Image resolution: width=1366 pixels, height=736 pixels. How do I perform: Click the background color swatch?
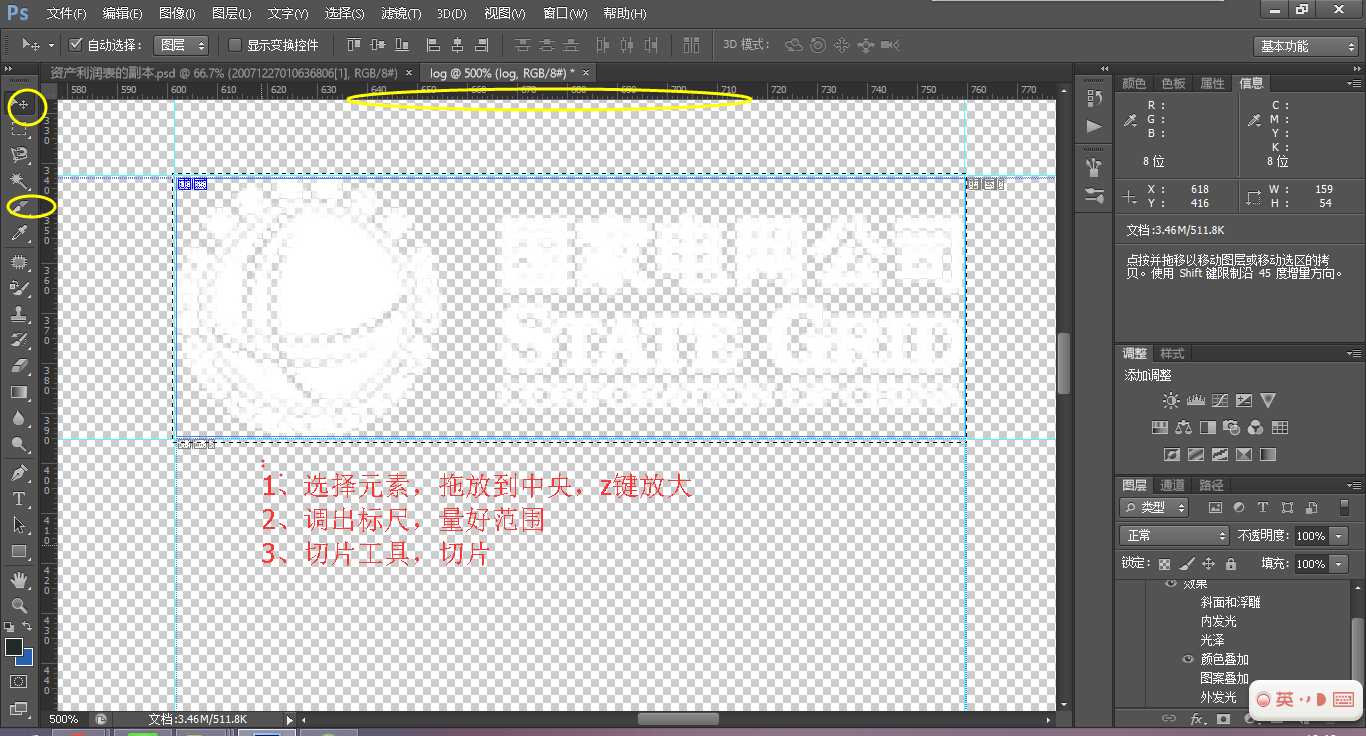(25, 658)
